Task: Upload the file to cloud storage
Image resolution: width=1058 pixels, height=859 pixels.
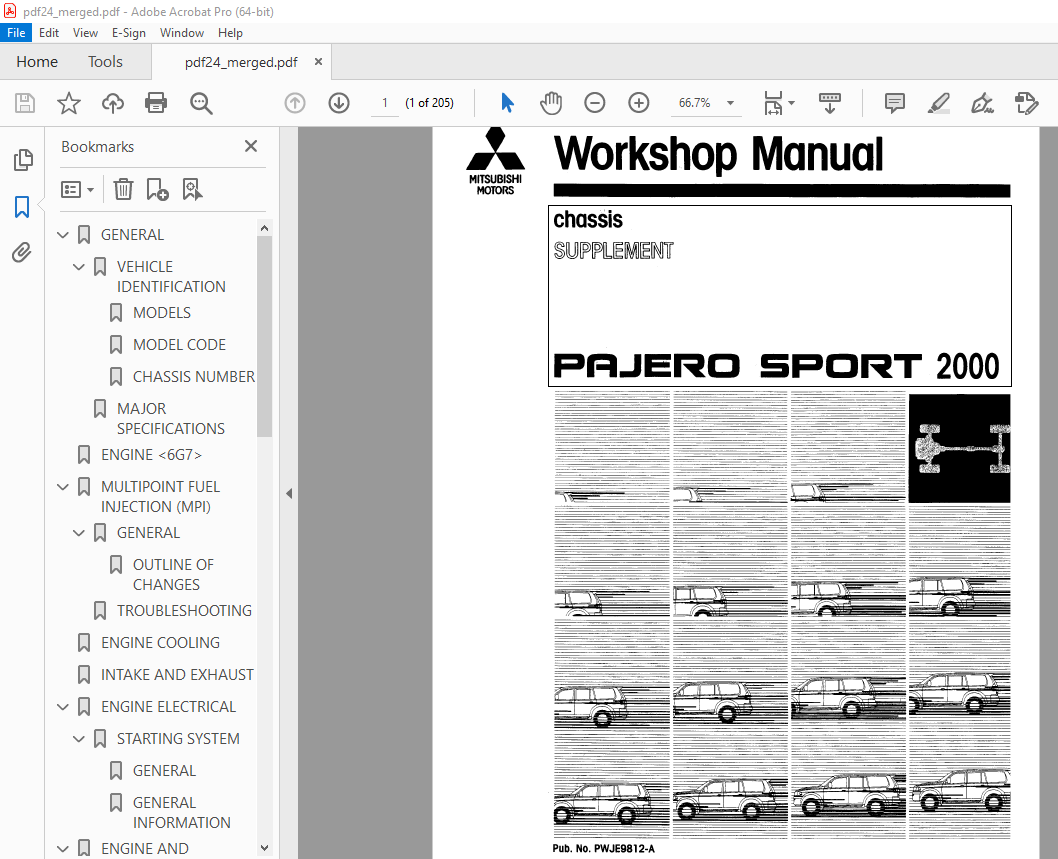Action: (113, 103)
